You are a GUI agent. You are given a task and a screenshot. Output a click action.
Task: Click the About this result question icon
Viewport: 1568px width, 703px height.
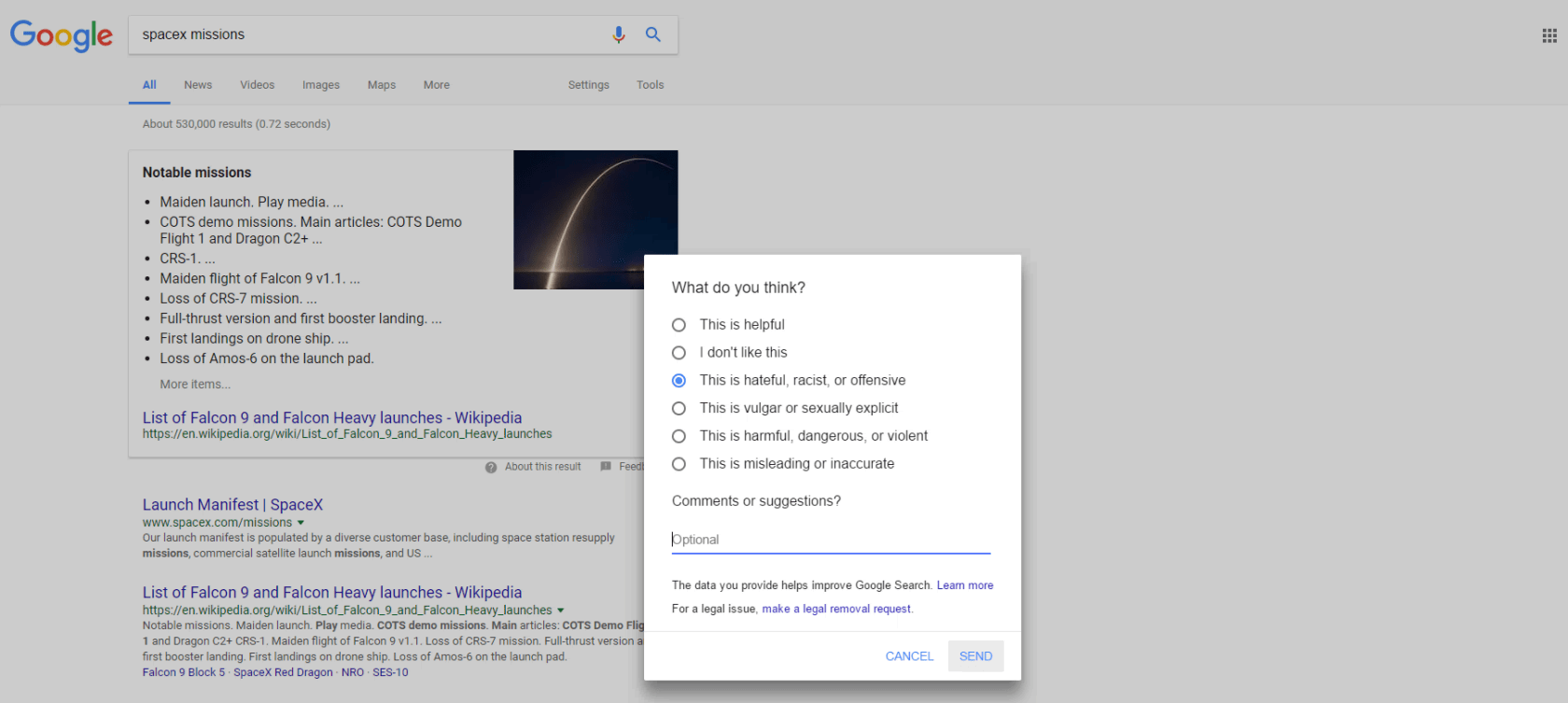[491, 467]
